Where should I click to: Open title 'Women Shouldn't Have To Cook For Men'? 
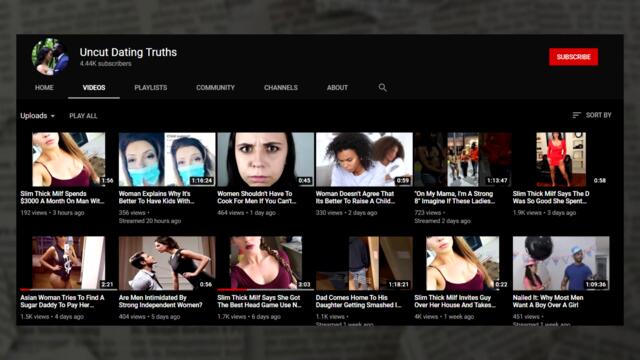click(257, 197)
